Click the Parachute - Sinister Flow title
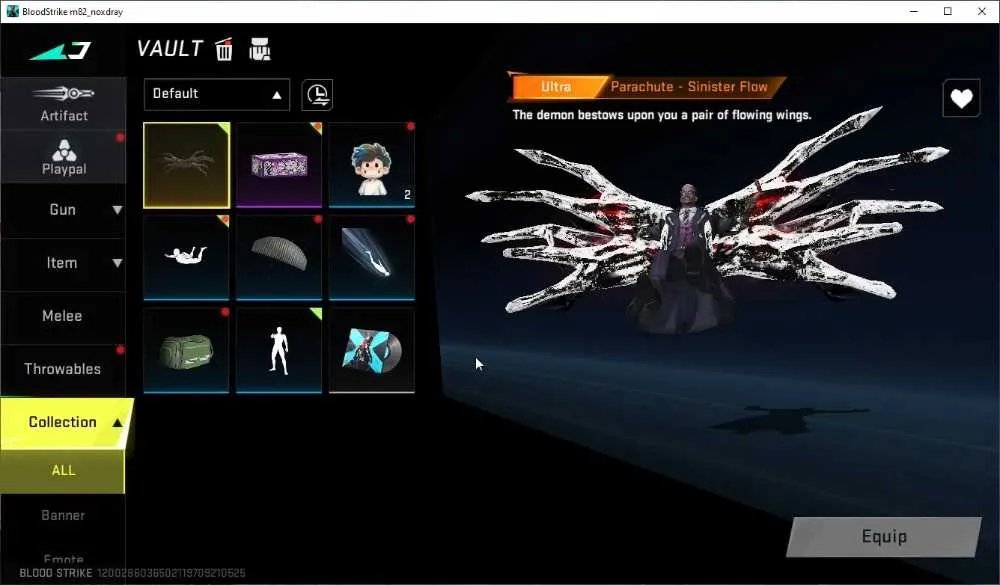 click(689, 87)
